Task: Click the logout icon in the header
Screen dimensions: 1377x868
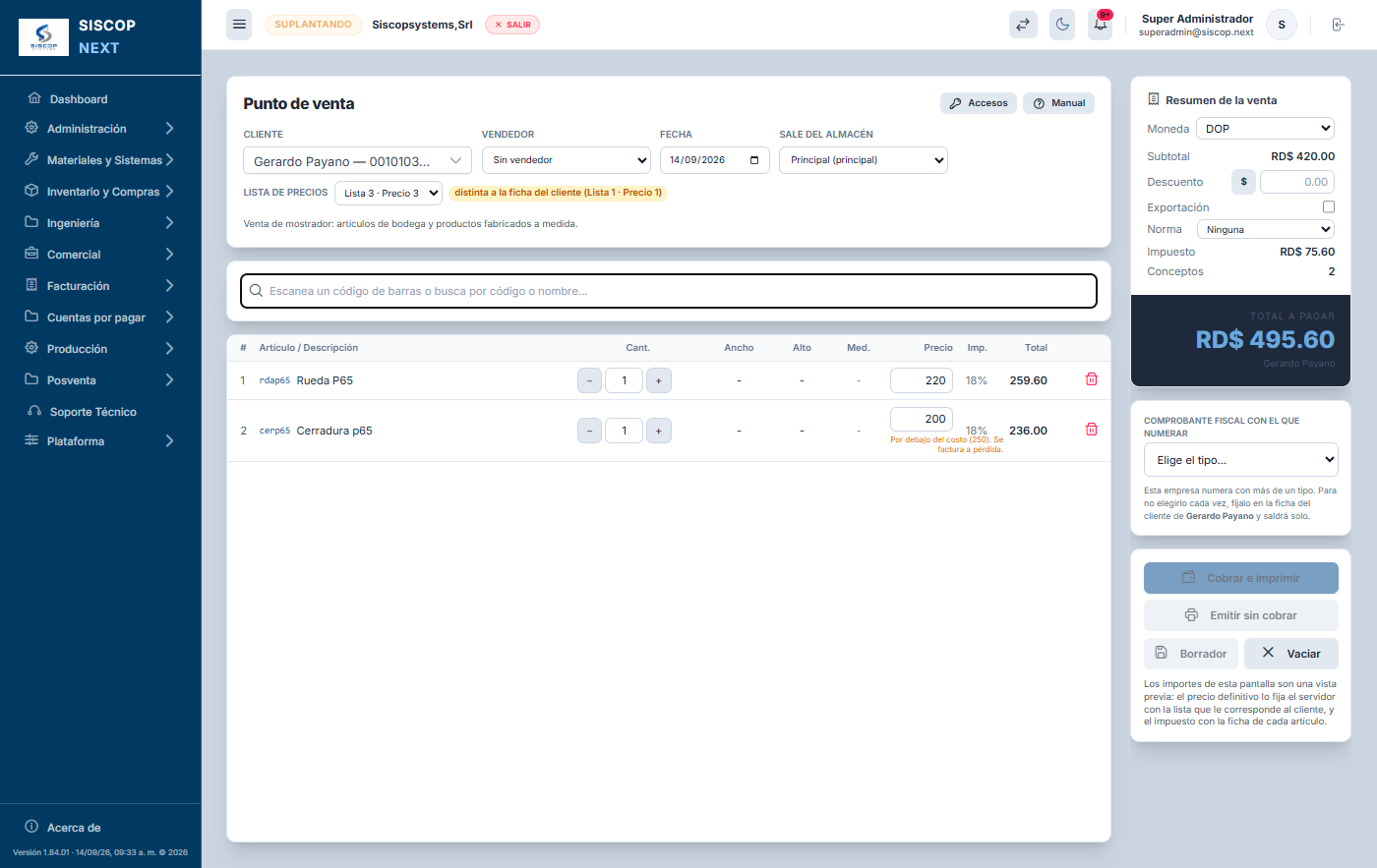Action: pos(1338,25)
